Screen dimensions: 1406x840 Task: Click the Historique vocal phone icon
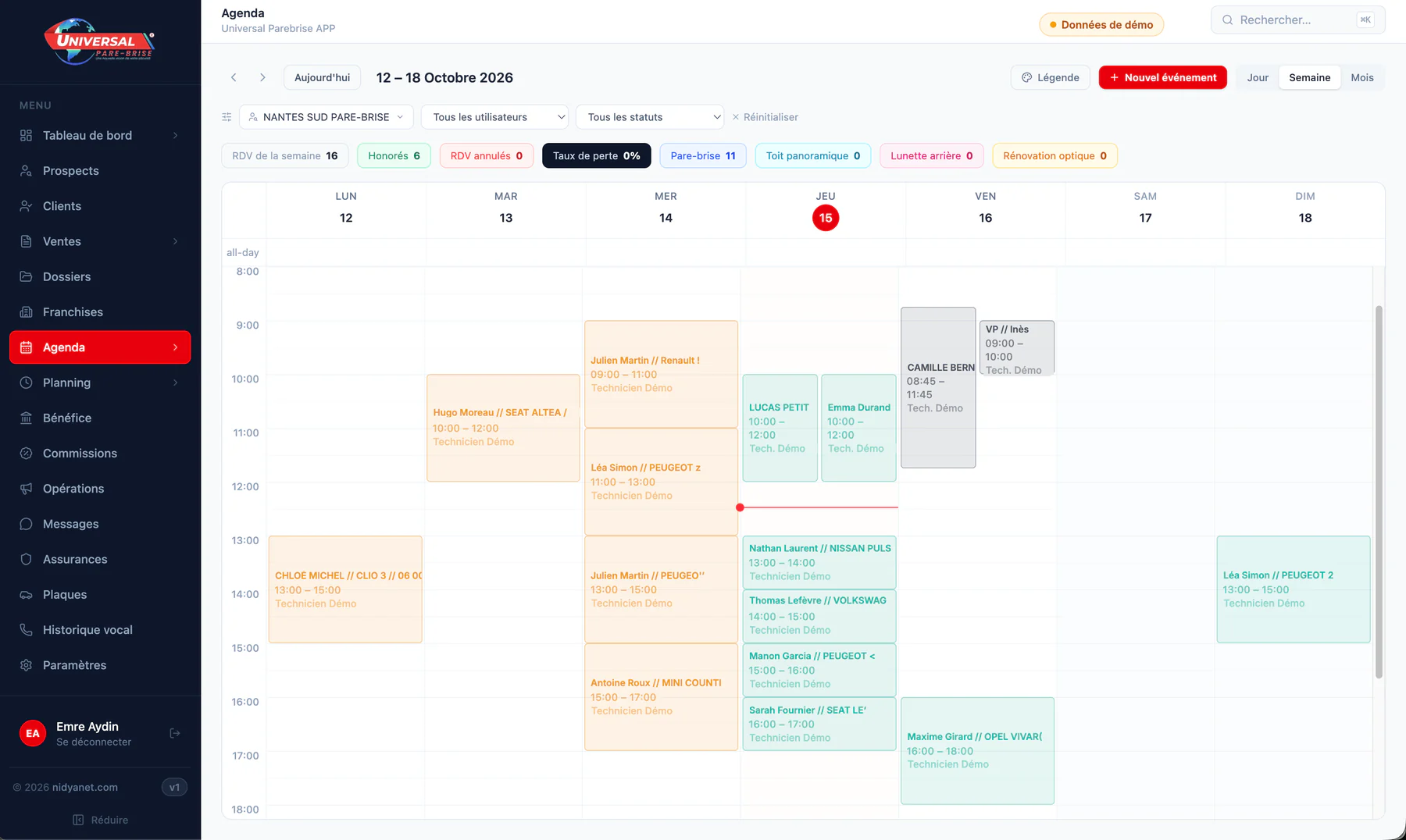(26, 630)
